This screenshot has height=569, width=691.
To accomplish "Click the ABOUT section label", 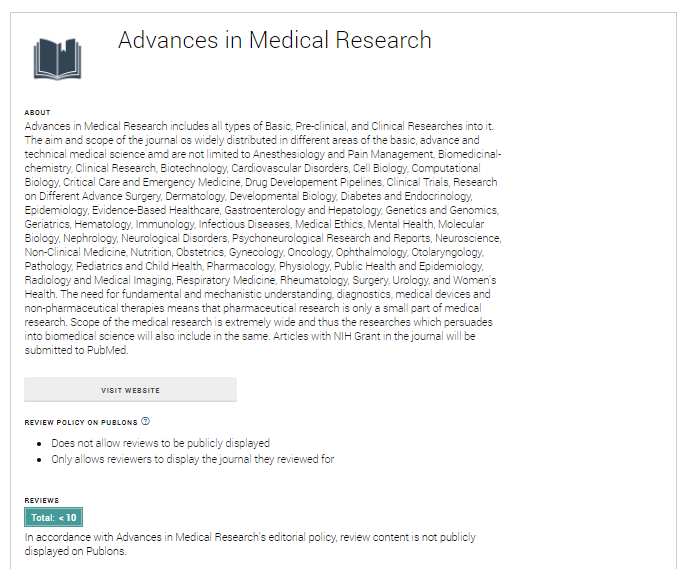I will 37,113.
